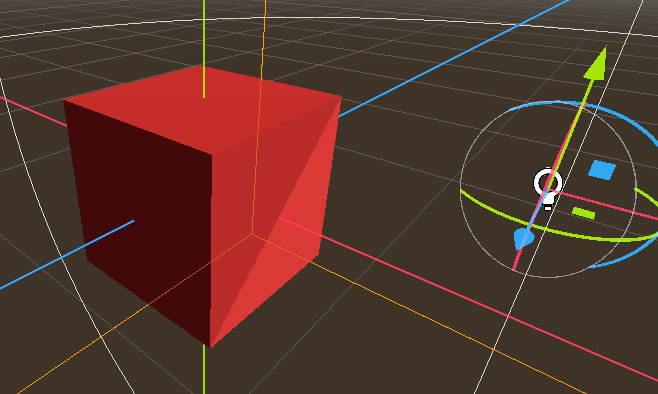Click the blue cone handle on the gizmo

(523, 239)
